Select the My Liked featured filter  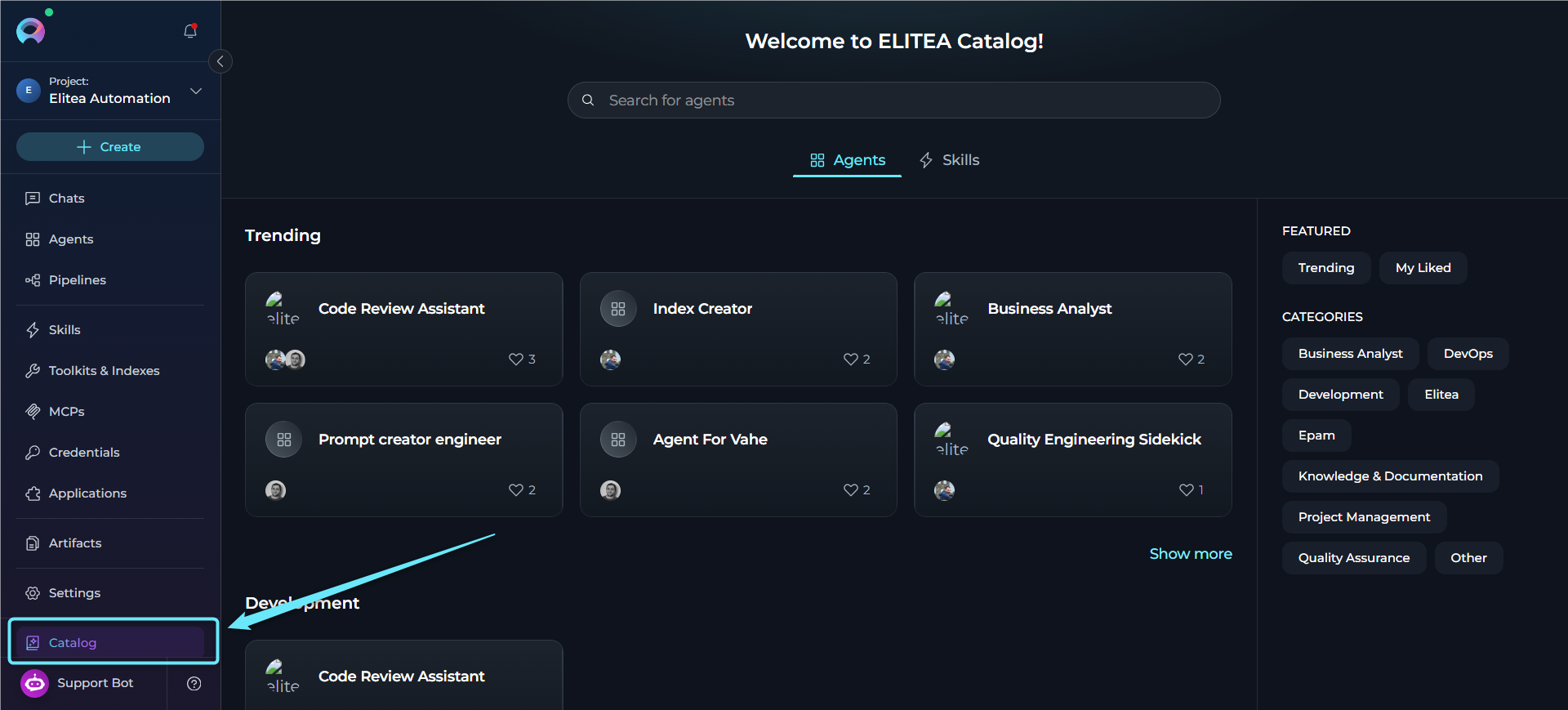click(1423, 268)
